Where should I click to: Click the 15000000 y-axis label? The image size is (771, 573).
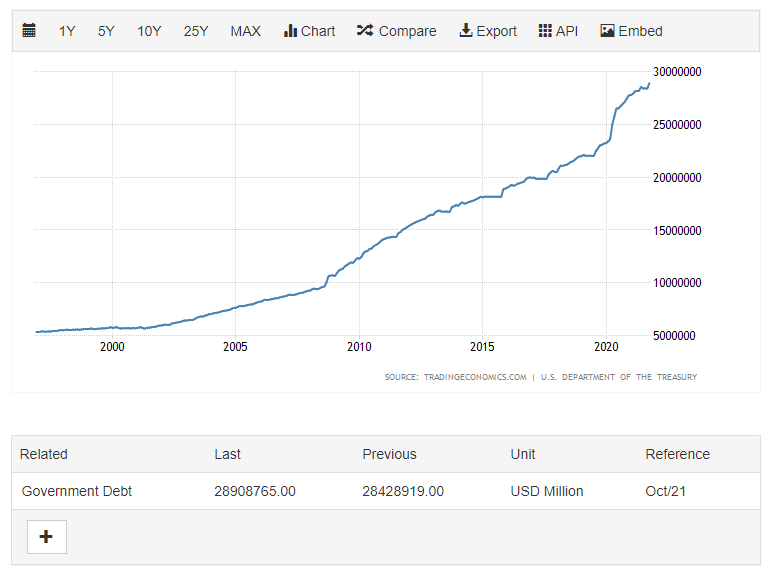tap(677, 230)
